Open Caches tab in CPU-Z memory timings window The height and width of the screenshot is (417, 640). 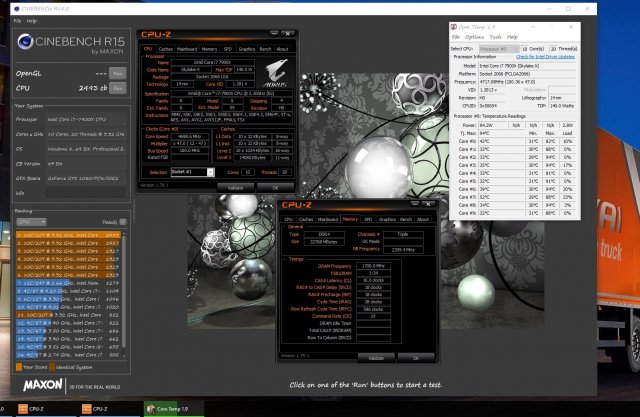point(306,219)
